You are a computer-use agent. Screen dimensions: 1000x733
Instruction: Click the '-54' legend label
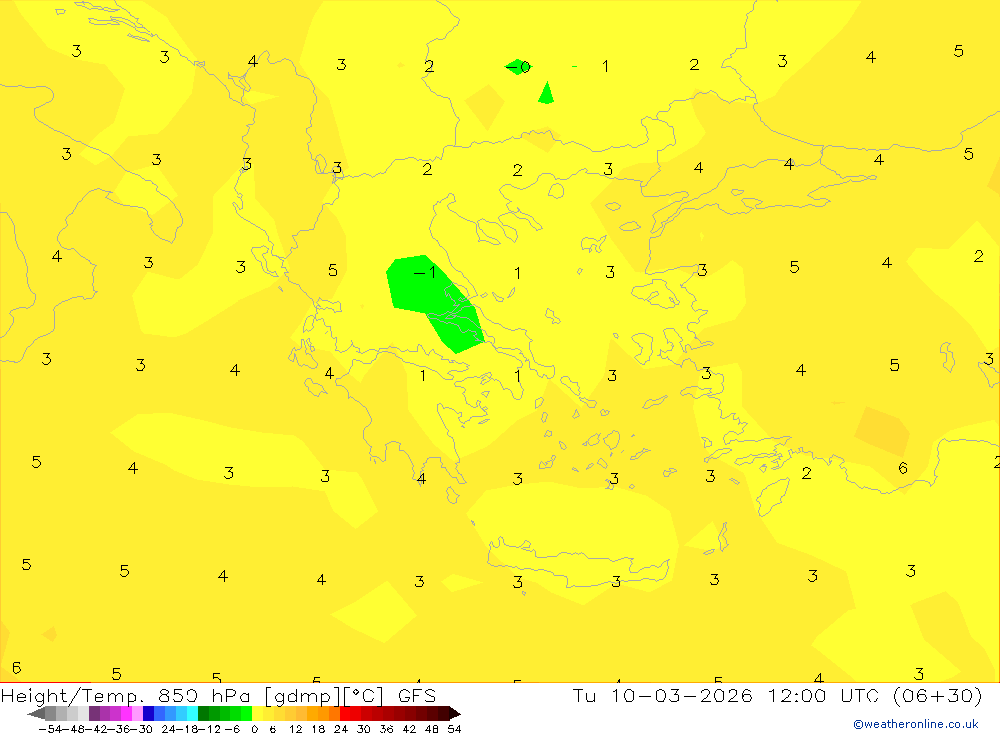50,729
